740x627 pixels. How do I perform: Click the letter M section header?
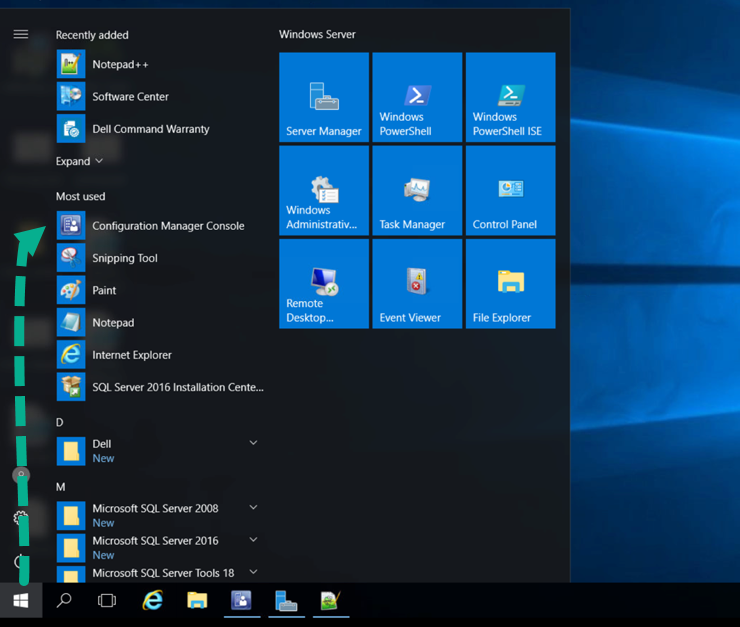coord(60,487)
